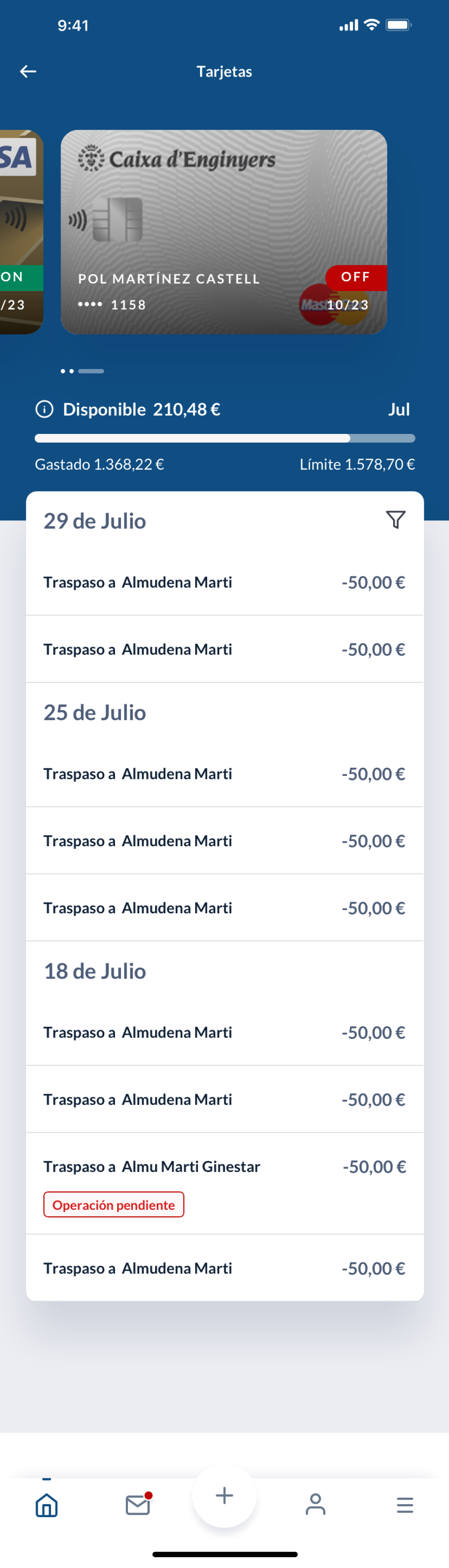This screenshot has width=449, height=1568.
Task: Select the Jul month selector
Action: (x=399, y=409)
